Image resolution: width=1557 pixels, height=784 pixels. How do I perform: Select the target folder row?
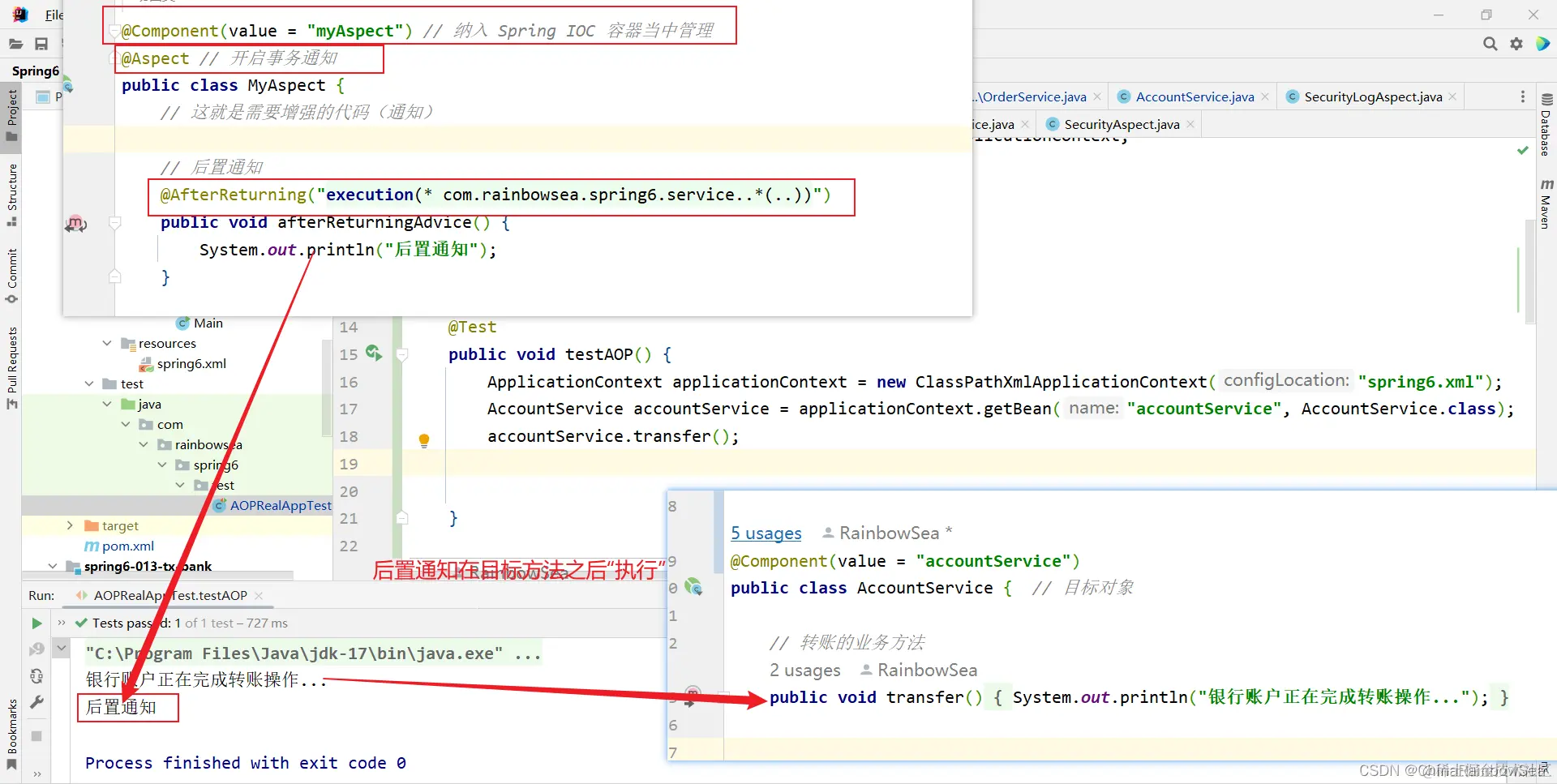177,525
